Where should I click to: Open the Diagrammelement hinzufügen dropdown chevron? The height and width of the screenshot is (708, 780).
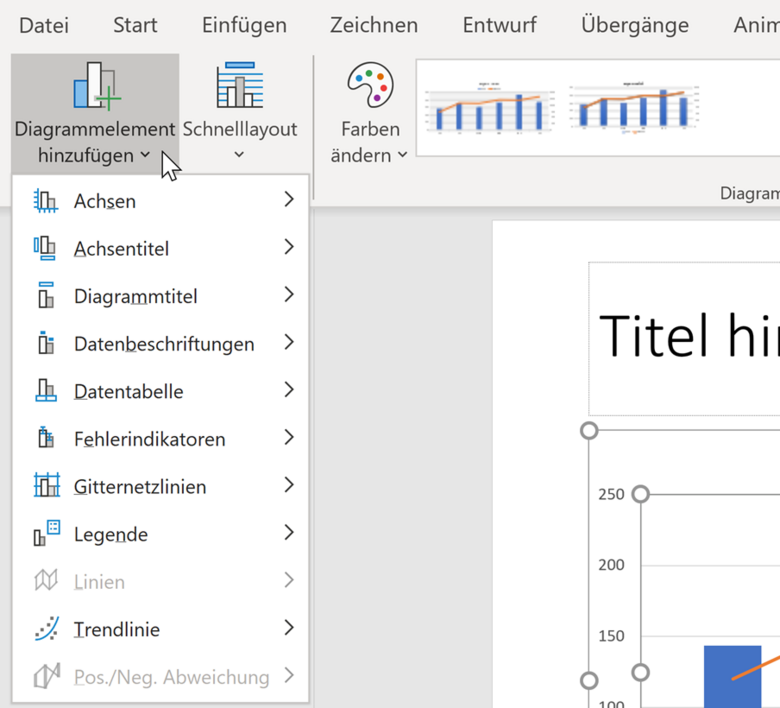tap(145, 155)
